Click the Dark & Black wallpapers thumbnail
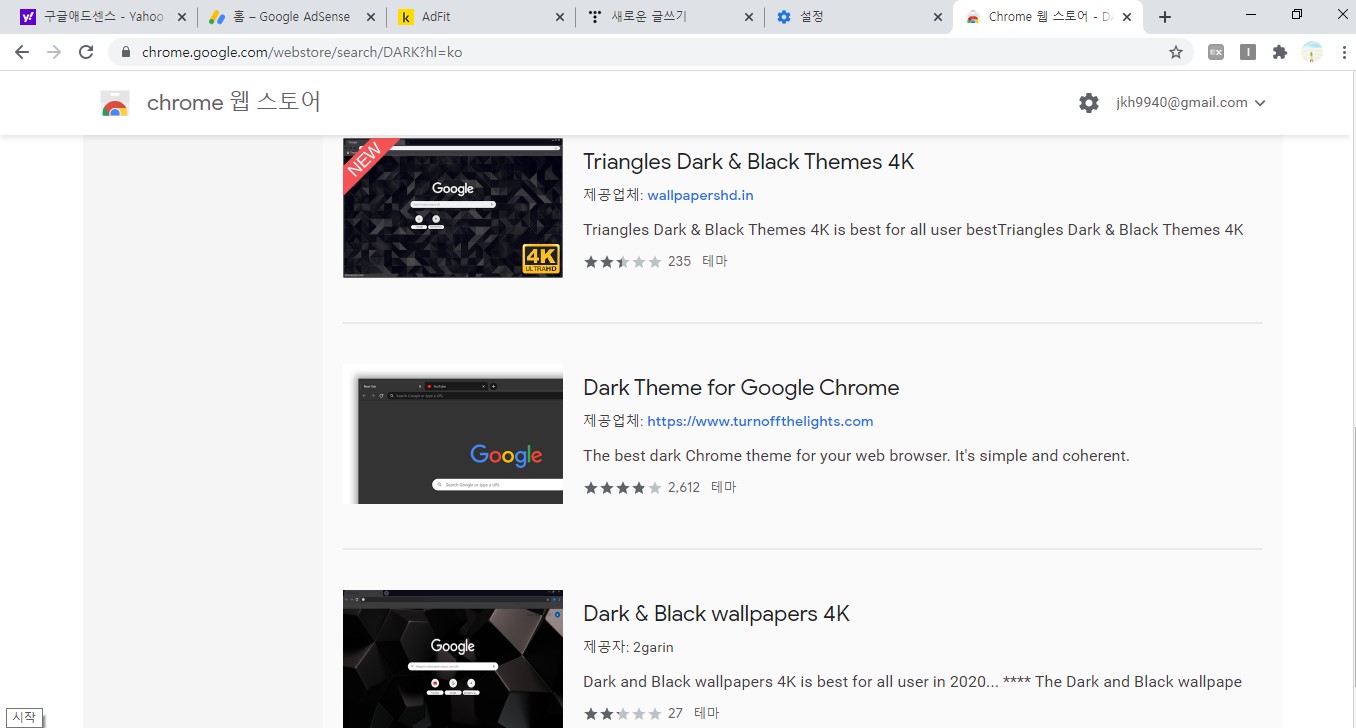Viewport: 1356px width, 728px height. tap(453, 659)
